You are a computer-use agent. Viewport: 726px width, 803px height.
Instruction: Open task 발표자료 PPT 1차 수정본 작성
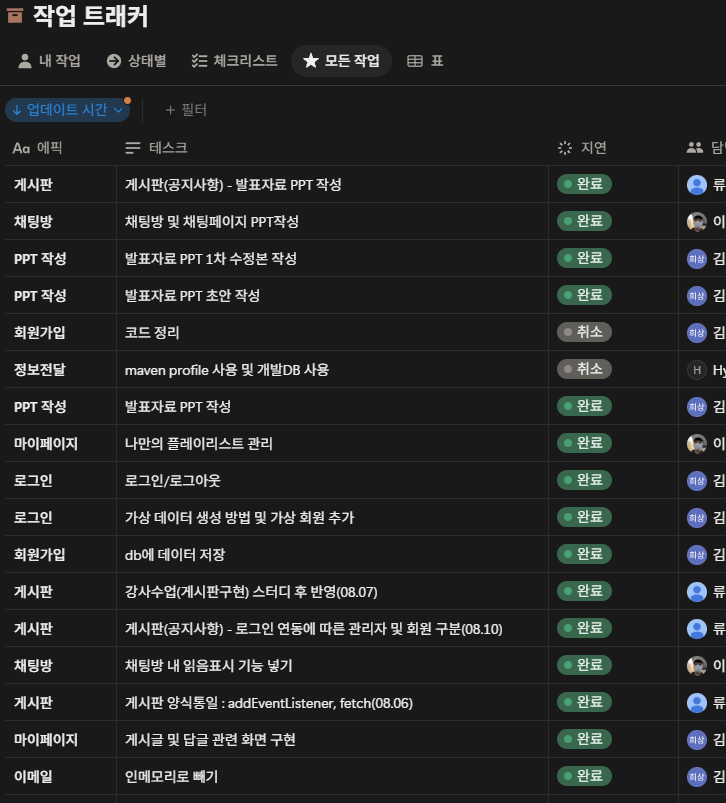pos(210,259)
